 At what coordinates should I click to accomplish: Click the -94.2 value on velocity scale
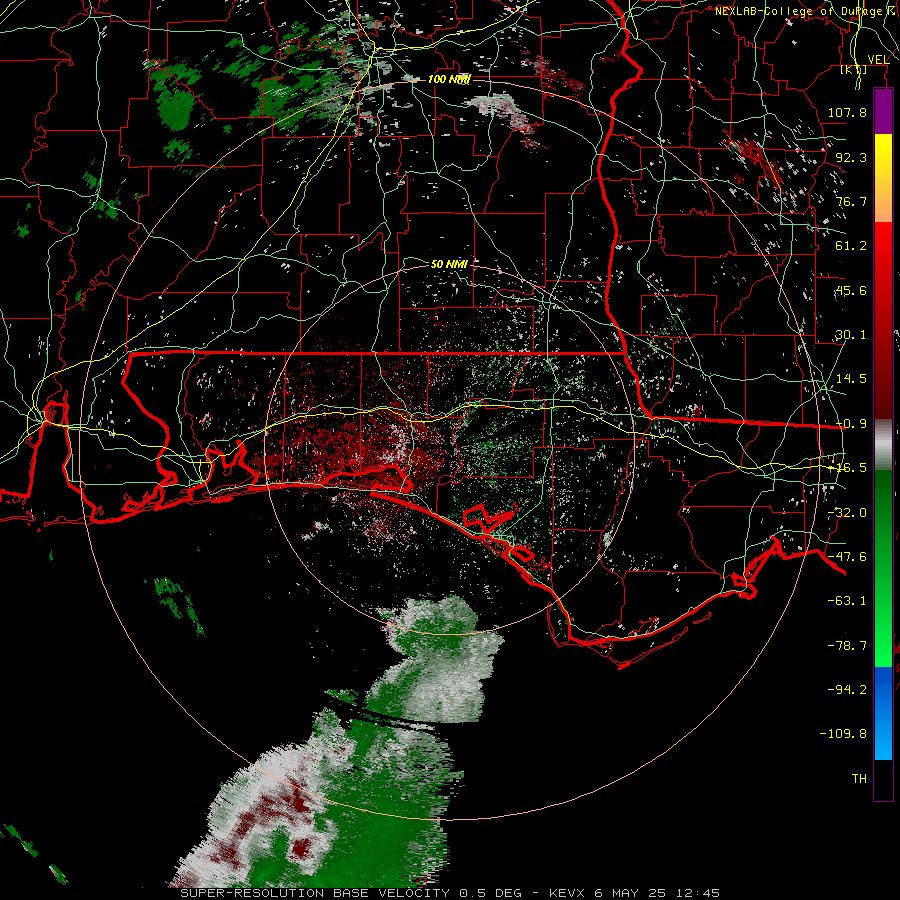point(847,690)
